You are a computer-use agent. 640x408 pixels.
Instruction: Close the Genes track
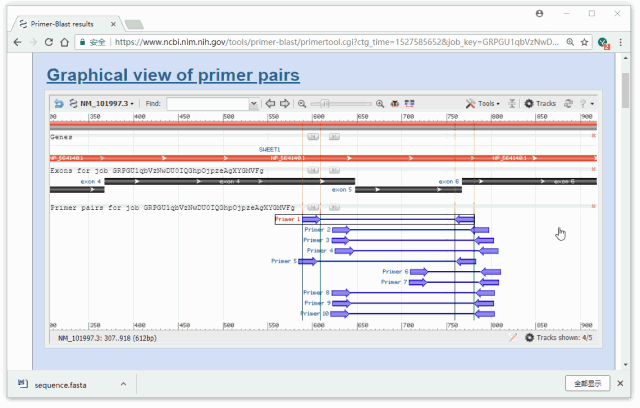coord(593,135)
